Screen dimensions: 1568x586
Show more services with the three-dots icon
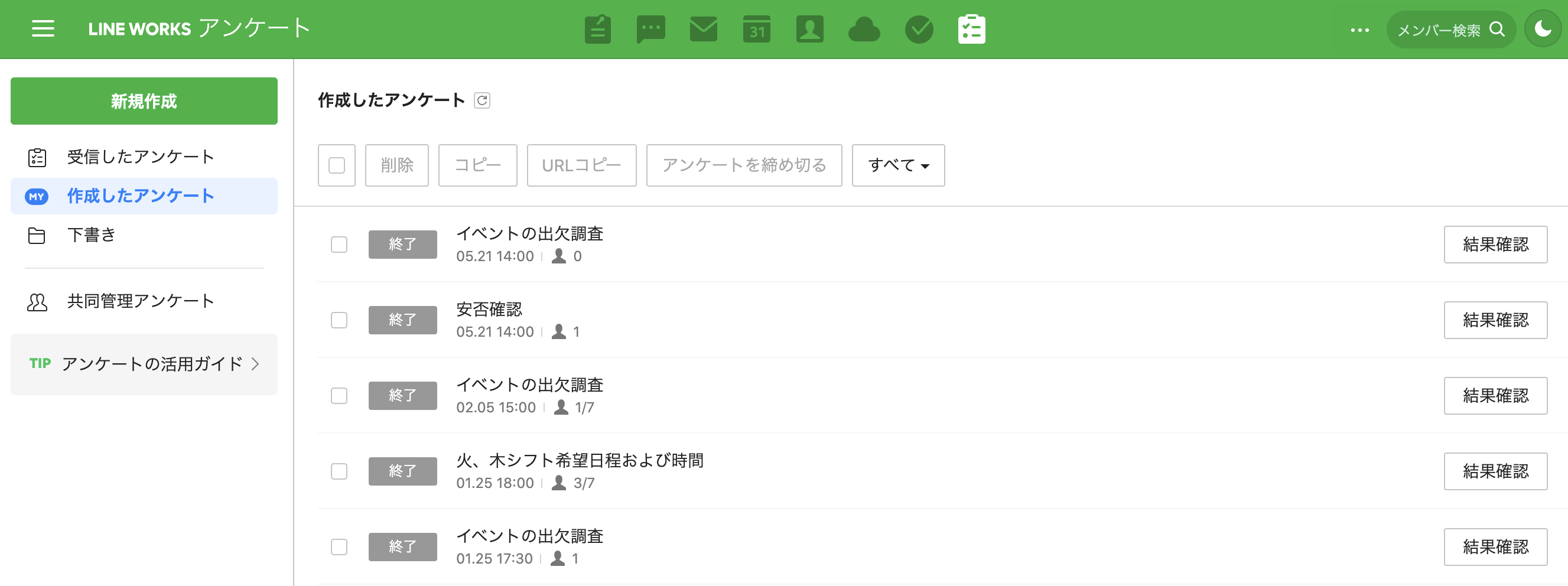[x=1359, y=30]
